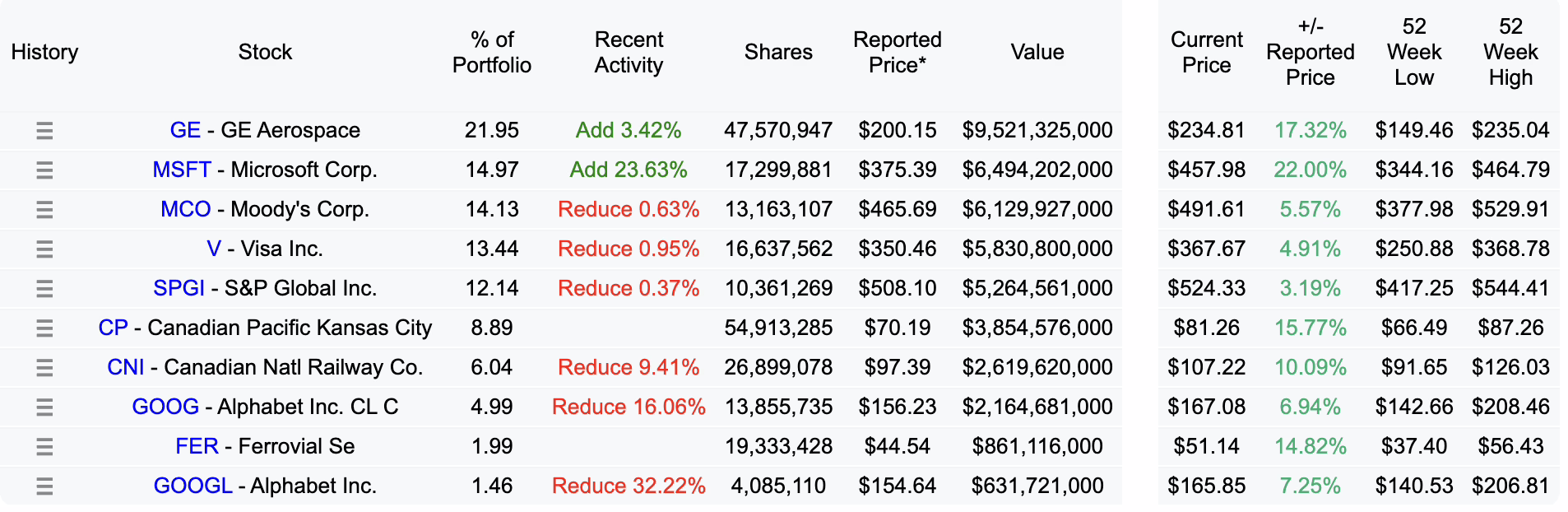Sort by 52 Week High header

tap(1510, 52)
